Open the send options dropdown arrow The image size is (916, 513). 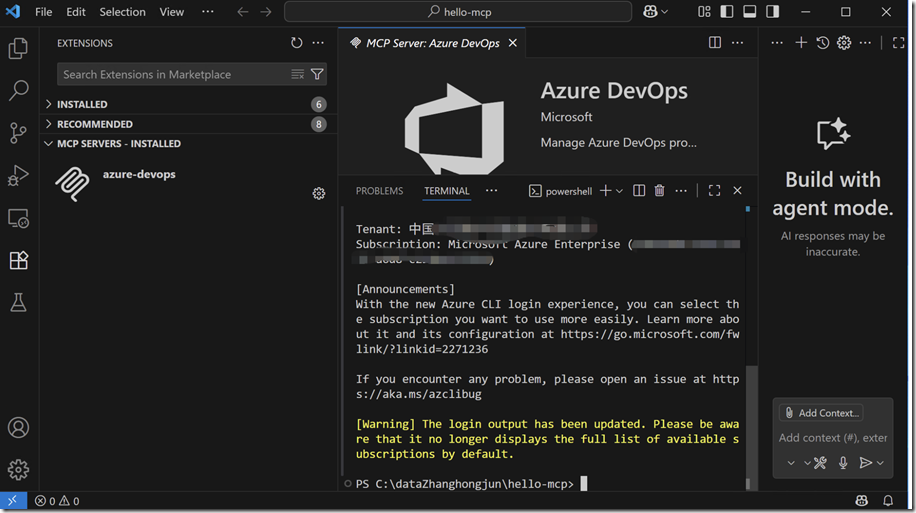tap(880, 463)
